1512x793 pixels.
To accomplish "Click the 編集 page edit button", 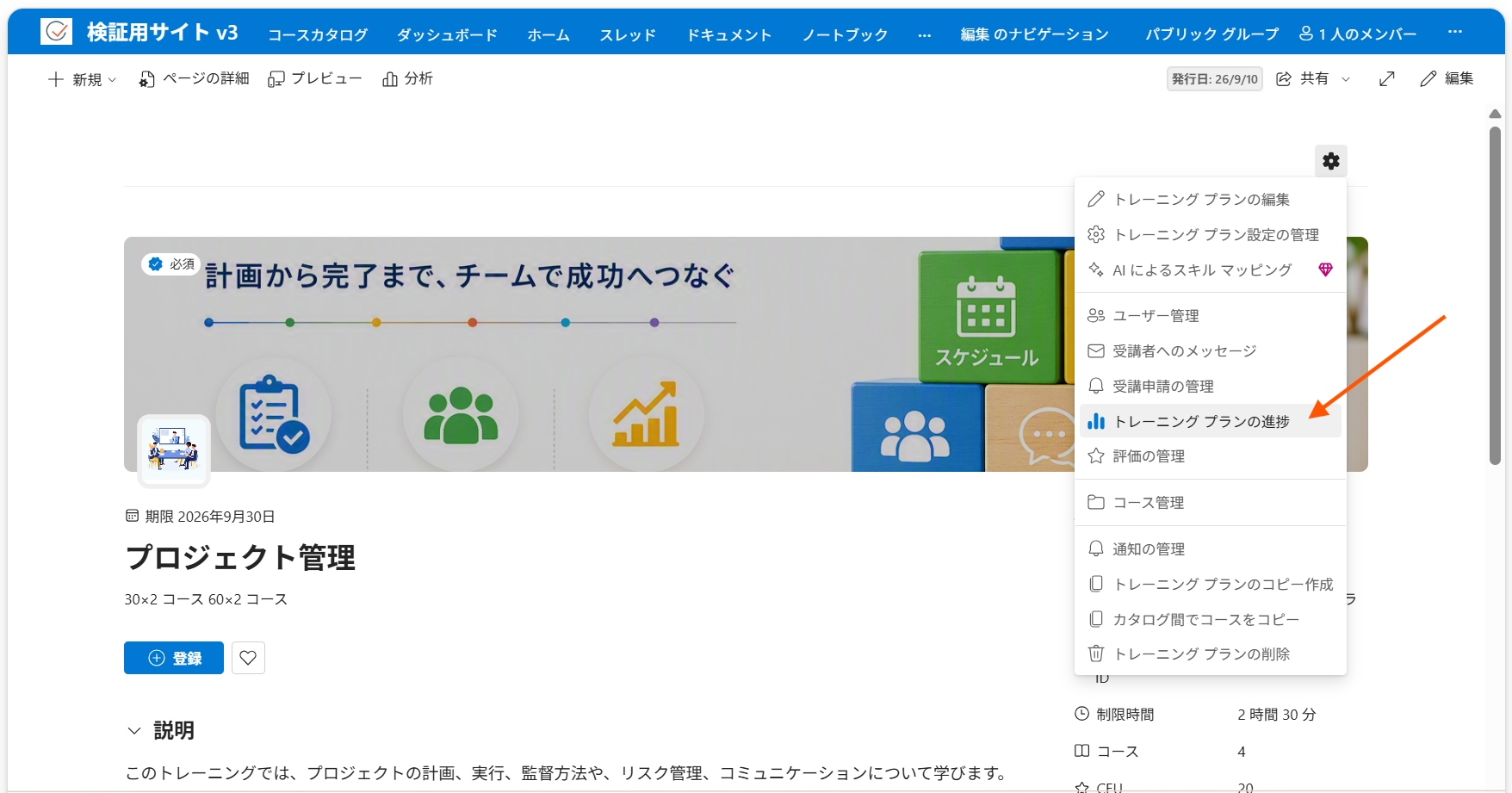I will pyautogui.click(x=1447, y=79).
